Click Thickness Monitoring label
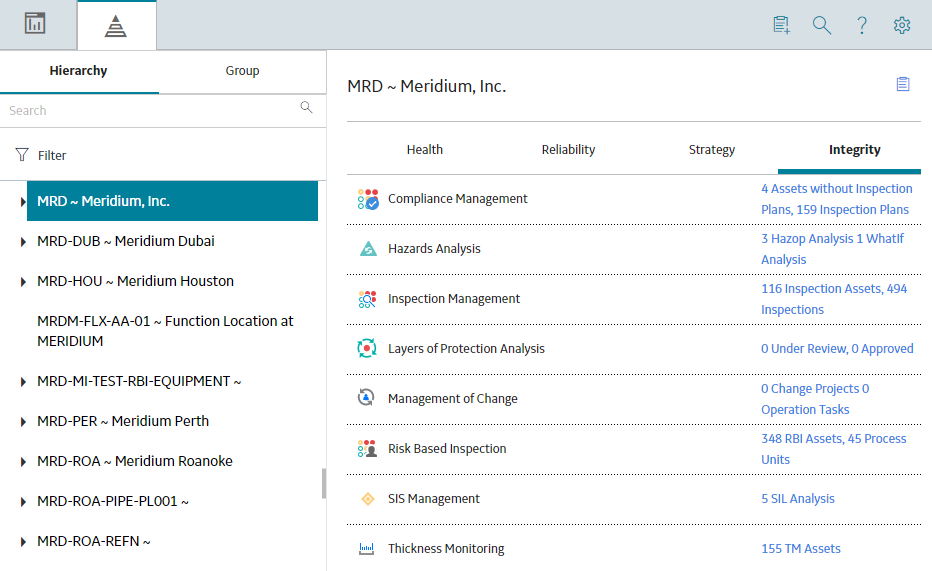This screenshot has height=571, width=932. click(x=446, y=548)
